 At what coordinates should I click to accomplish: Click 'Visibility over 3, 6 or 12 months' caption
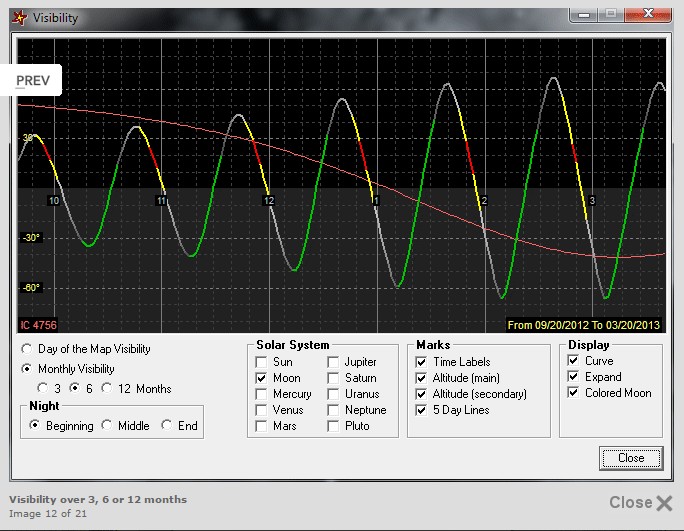coord(98,500)
